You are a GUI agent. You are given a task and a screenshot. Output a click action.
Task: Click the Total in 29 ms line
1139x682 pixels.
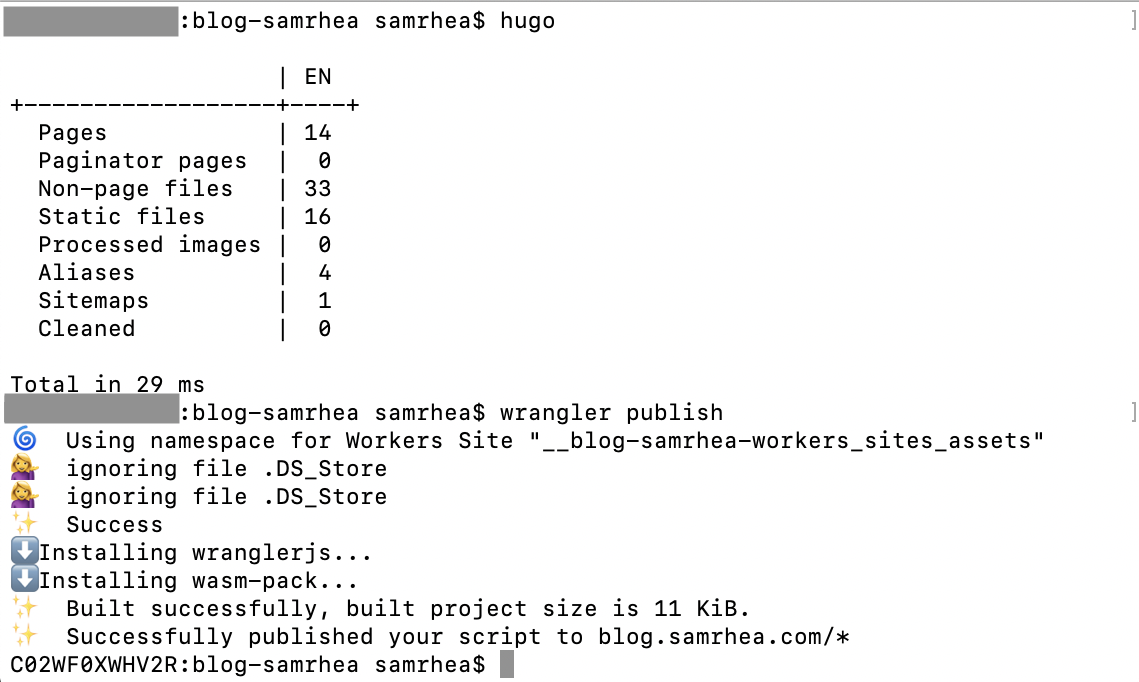(108, 384)
